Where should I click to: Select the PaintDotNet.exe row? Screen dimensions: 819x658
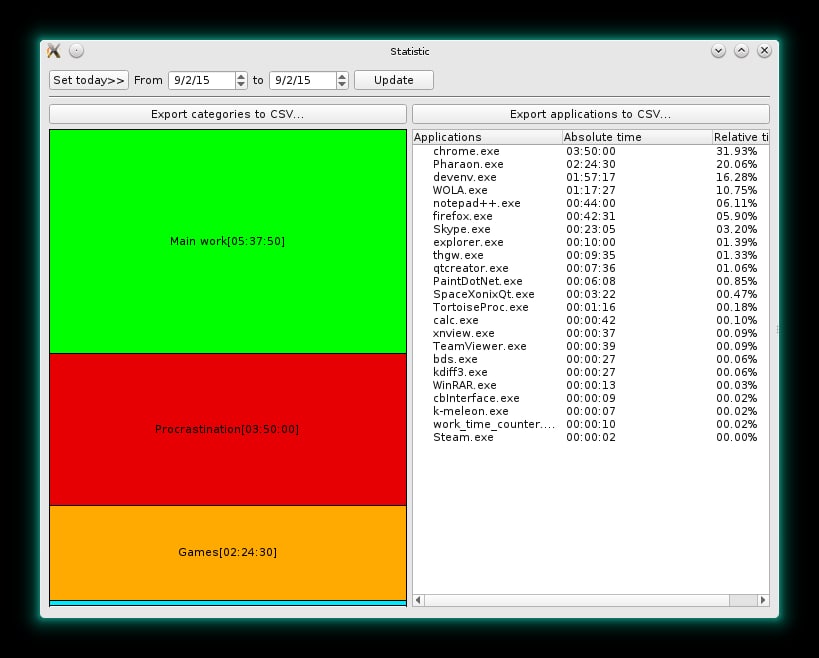tap(591, 281)
